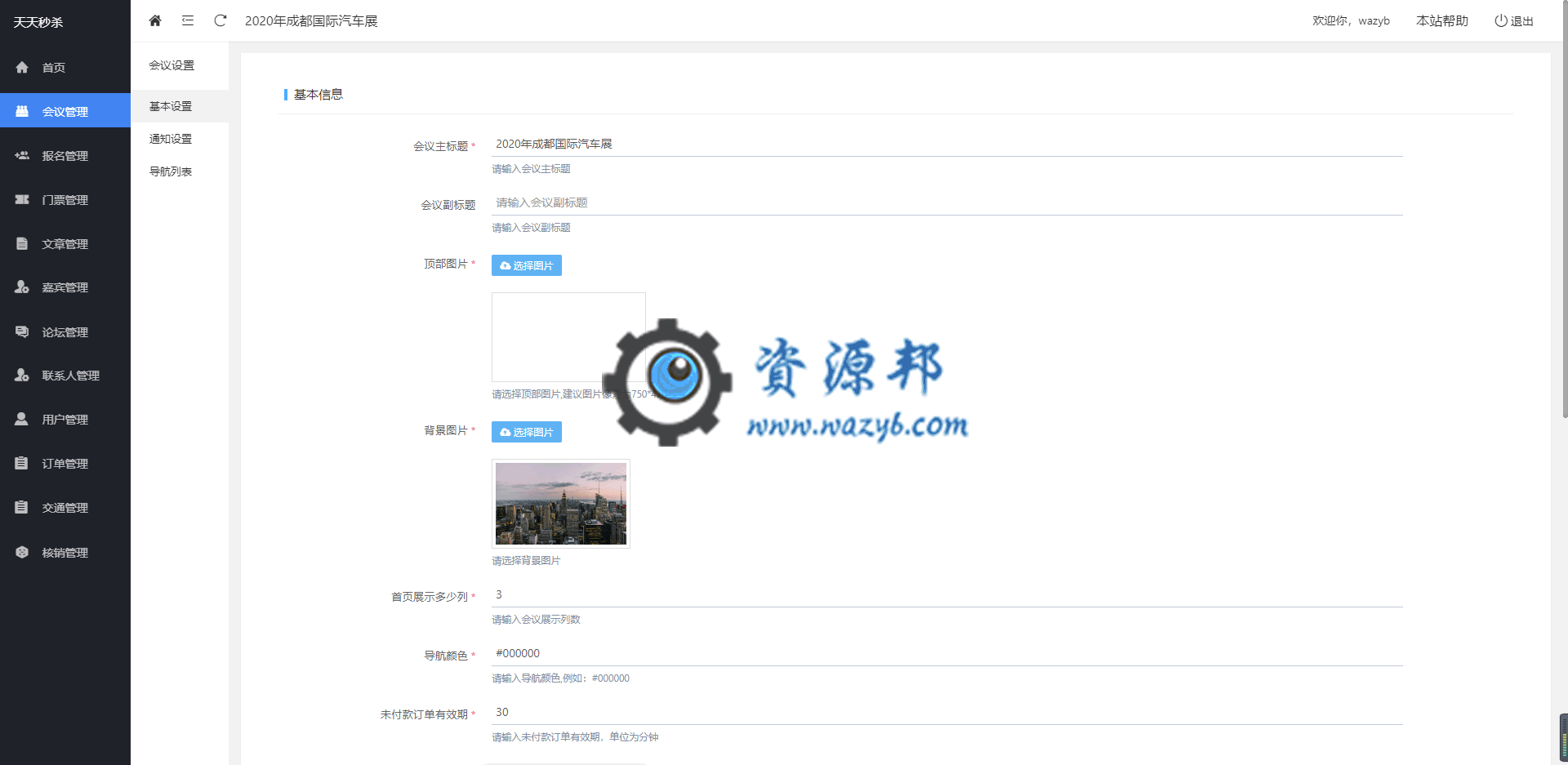The image size is (1568, 765).
Task: Click the 未付款订单有效期 input field
Action: [x=947, y=712]
